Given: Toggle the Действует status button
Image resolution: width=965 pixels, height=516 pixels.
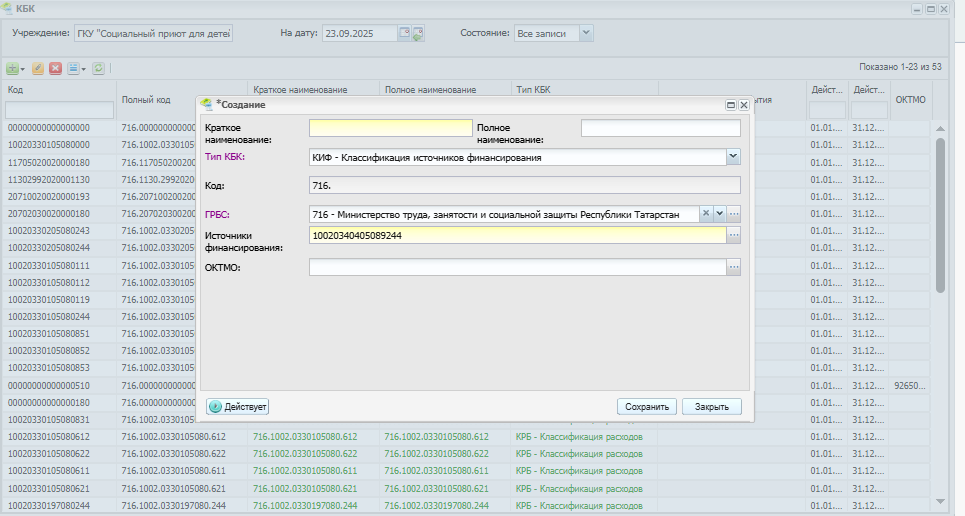Looking at the screenshot, I should pos(238,407).
